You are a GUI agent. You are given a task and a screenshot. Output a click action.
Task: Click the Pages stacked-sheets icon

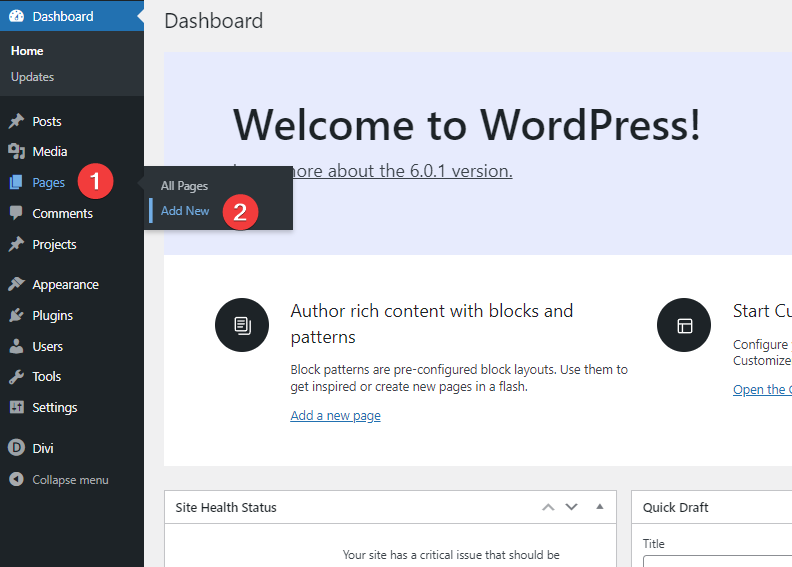click(x=16, y=182)
